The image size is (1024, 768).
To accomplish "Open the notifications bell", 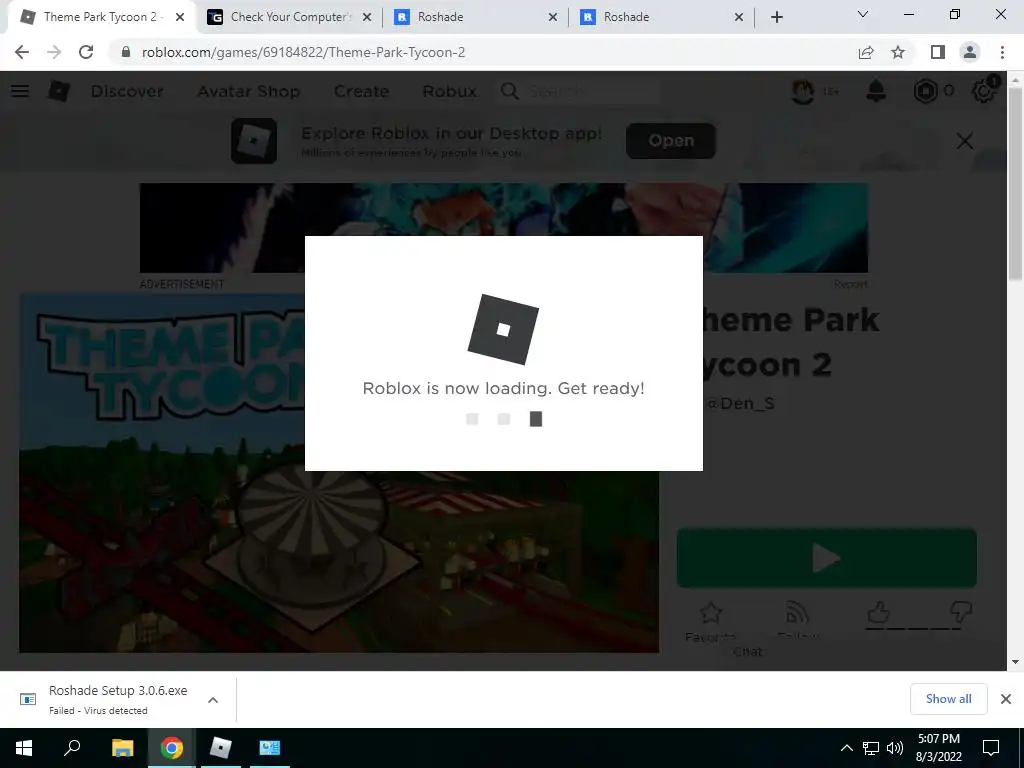I will [876, 91].
